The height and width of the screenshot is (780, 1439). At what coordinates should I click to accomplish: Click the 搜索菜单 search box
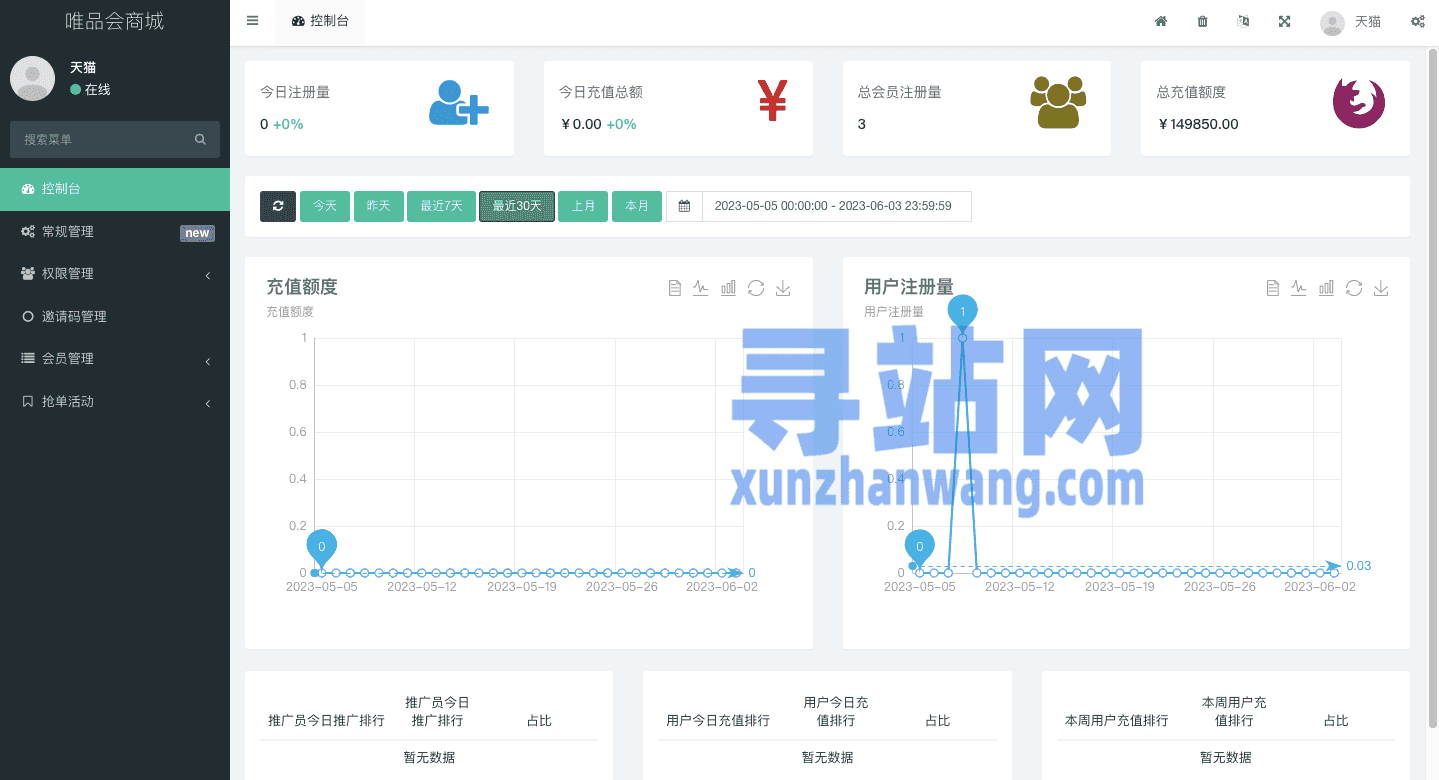click(105, 140)
